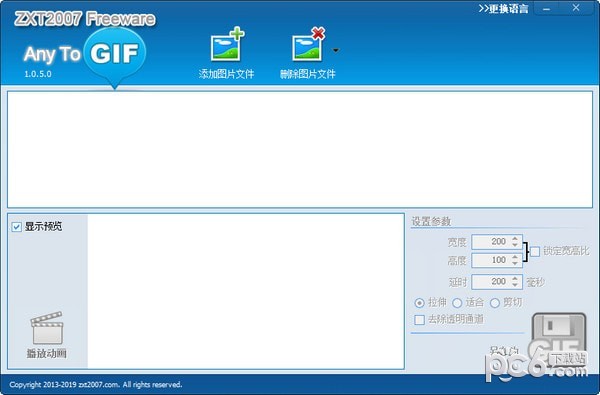The image size is (600, 395).
Task: Select the stretch radio button
Action: (x=419, y=303)
